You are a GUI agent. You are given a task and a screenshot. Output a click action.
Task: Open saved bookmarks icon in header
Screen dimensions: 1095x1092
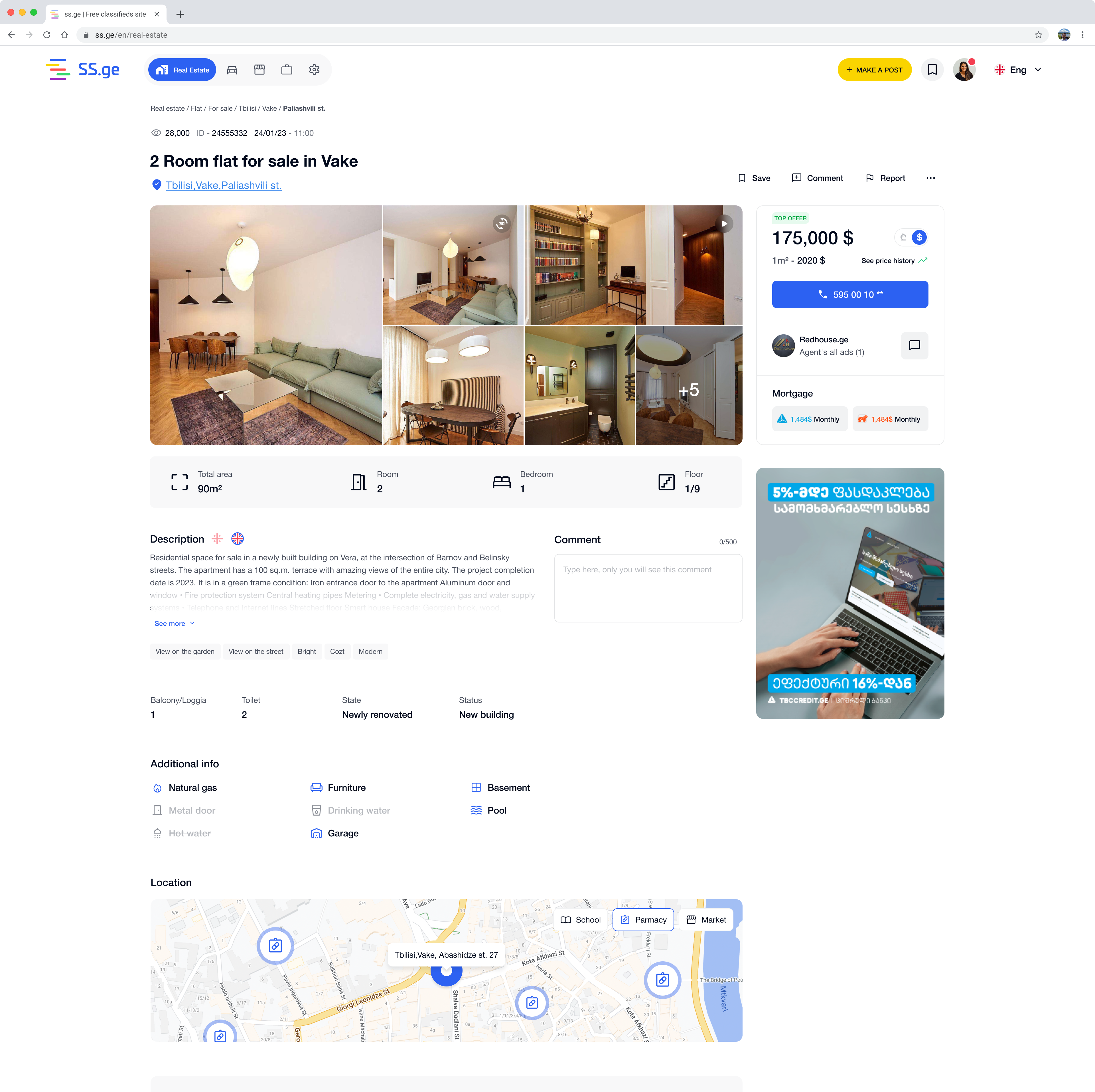point(932,70)
